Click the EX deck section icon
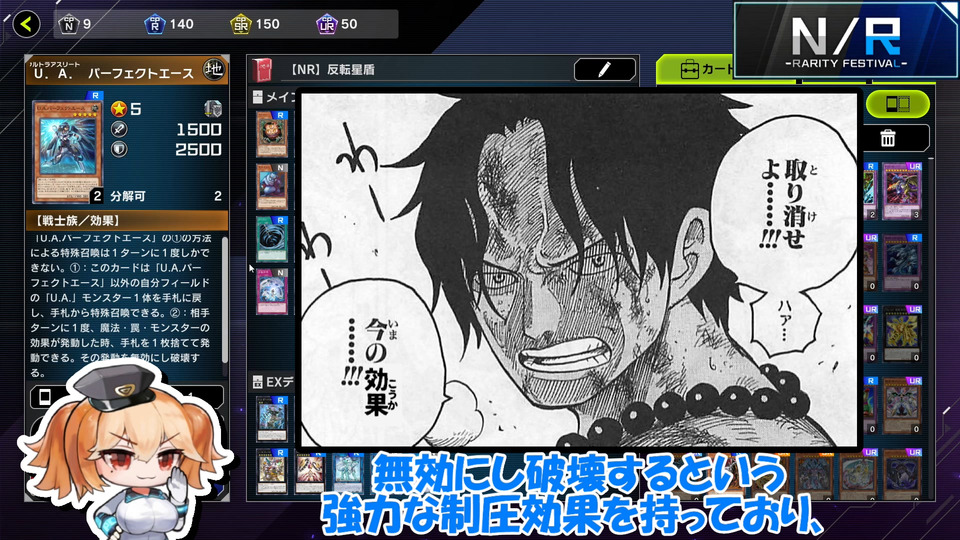Screen dimensions: 960x540 coord(258,382)
